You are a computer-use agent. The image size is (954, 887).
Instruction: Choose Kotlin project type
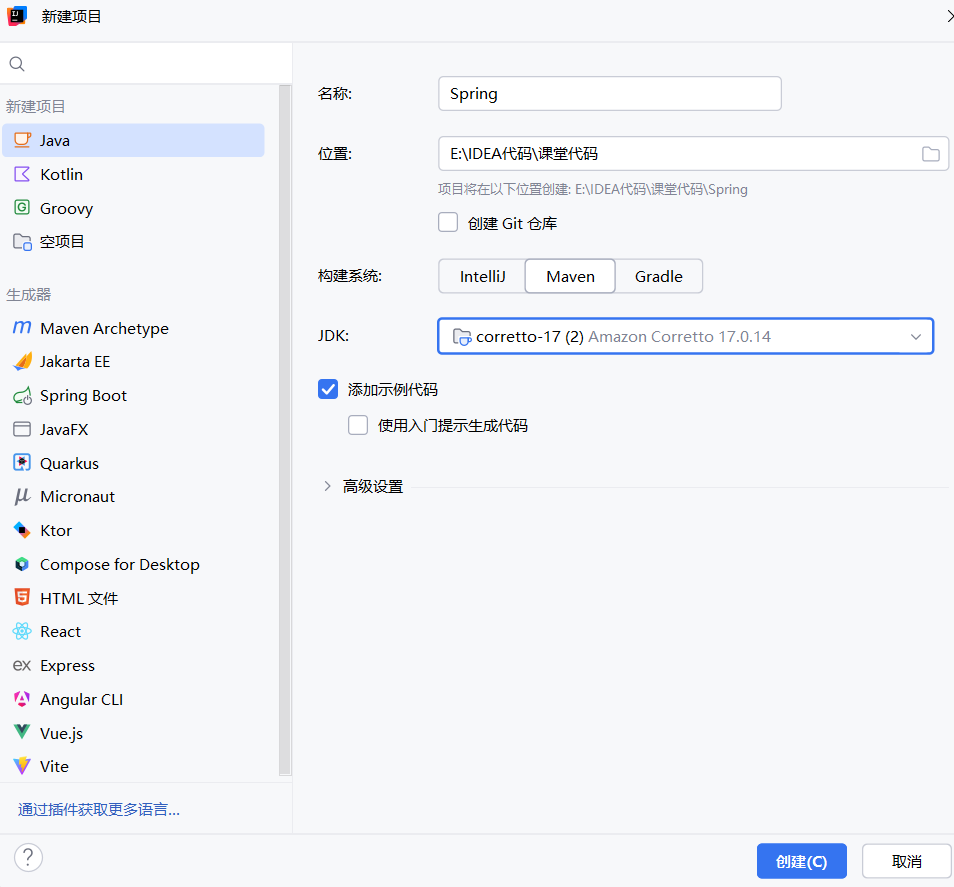click(133, 174)
